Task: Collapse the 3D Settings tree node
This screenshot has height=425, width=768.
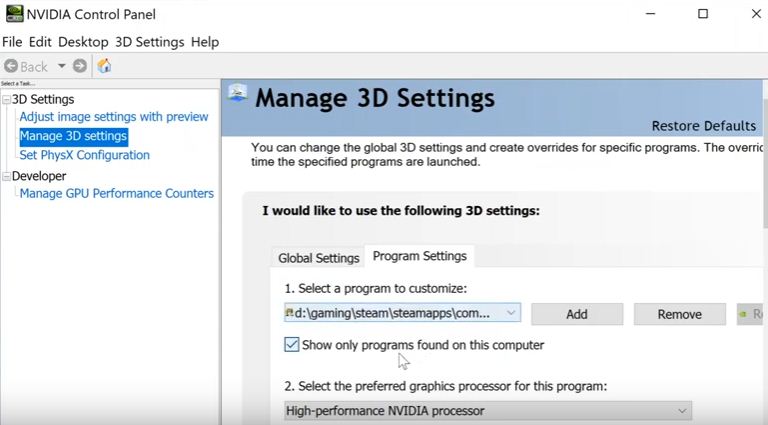Action: click(6, 100)
